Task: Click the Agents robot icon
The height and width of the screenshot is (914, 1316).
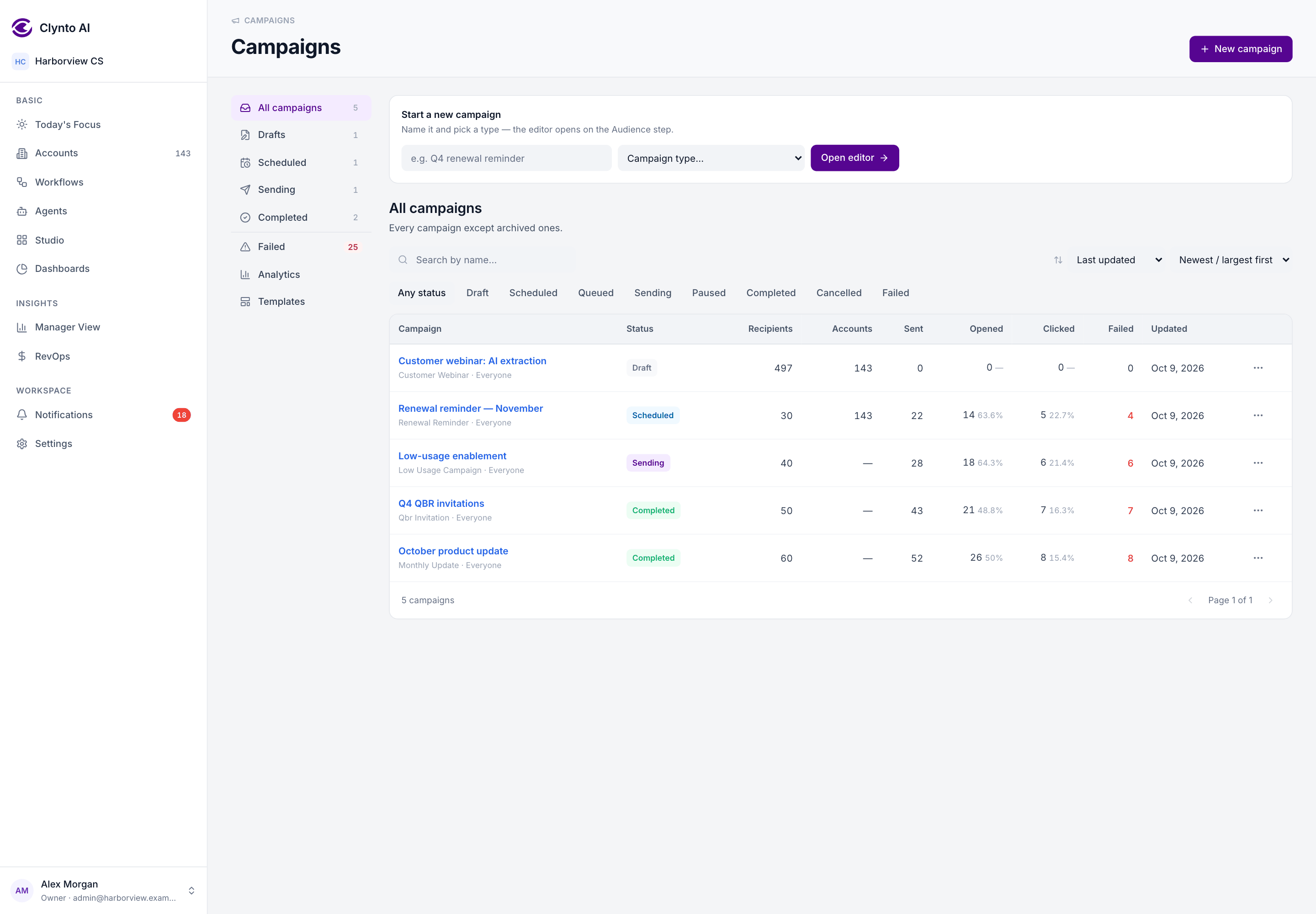Action: coord(22,211)
